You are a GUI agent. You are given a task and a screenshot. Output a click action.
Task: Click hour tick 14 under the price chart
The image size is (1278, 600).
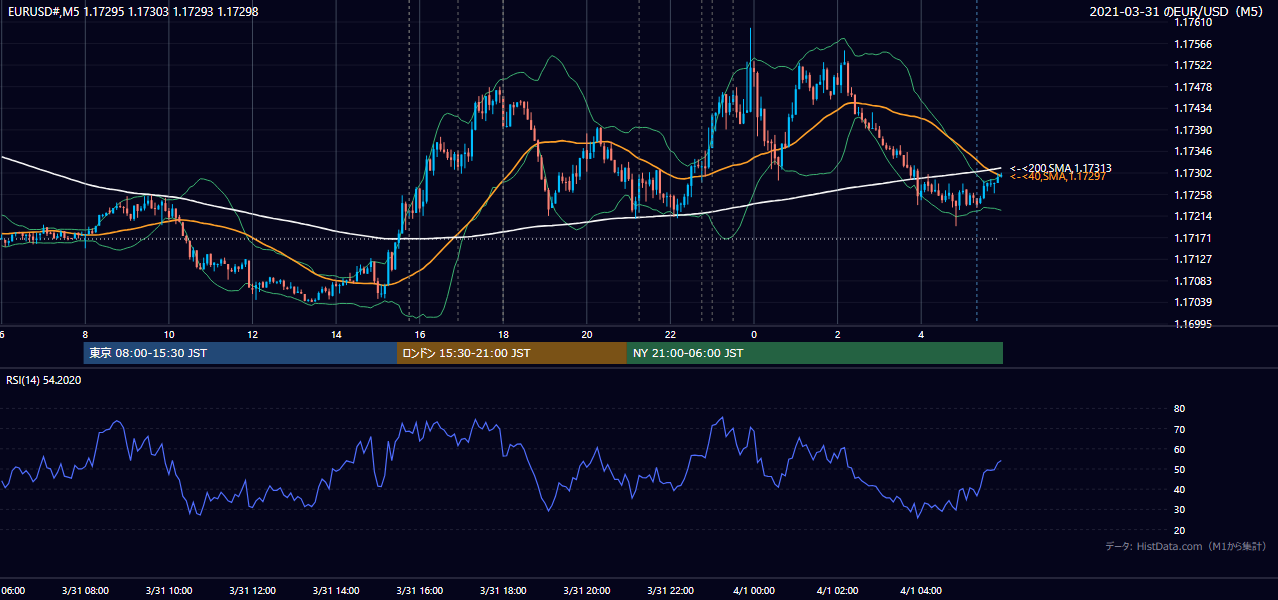click(337, 334)
